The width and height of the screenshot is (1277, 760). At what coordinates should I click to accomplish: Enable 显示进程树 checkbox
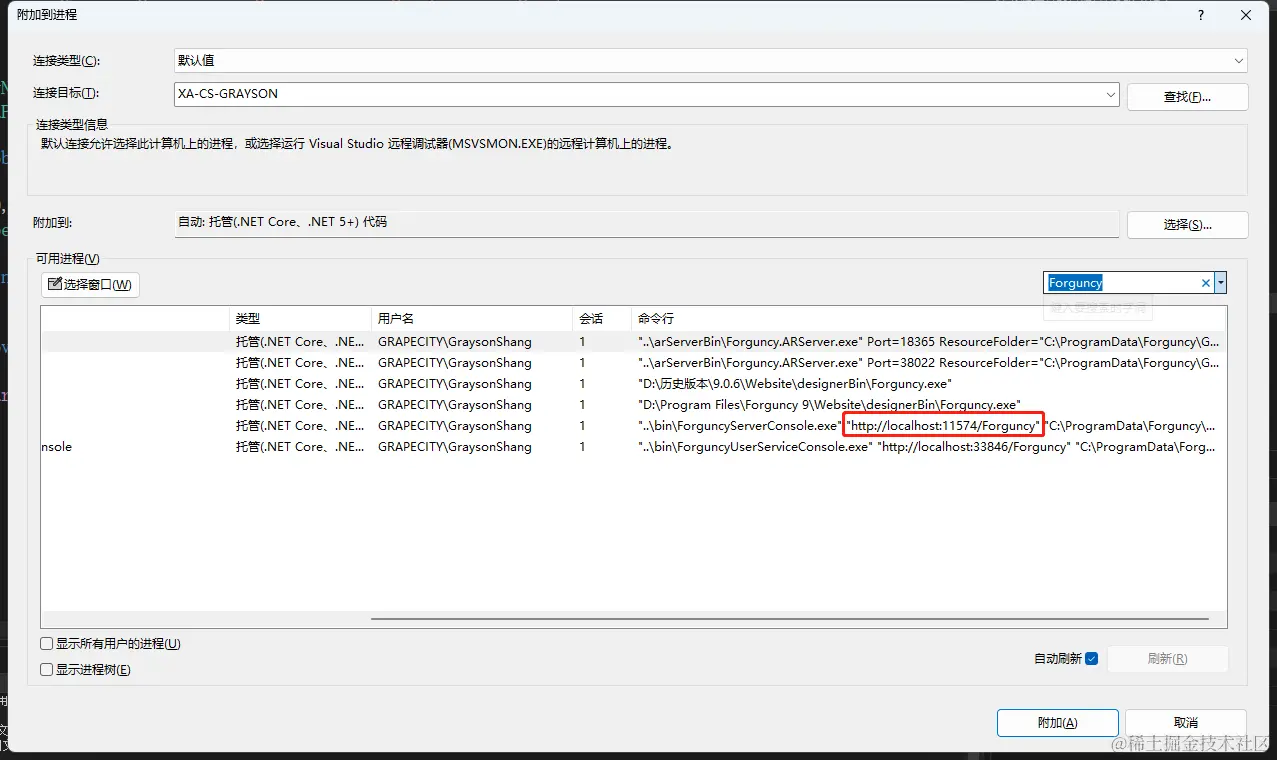(46, 670)
